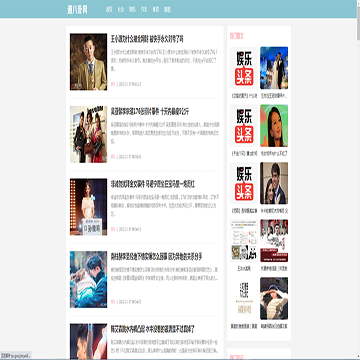Click the pink category tag under the first article

pos(113,84)
